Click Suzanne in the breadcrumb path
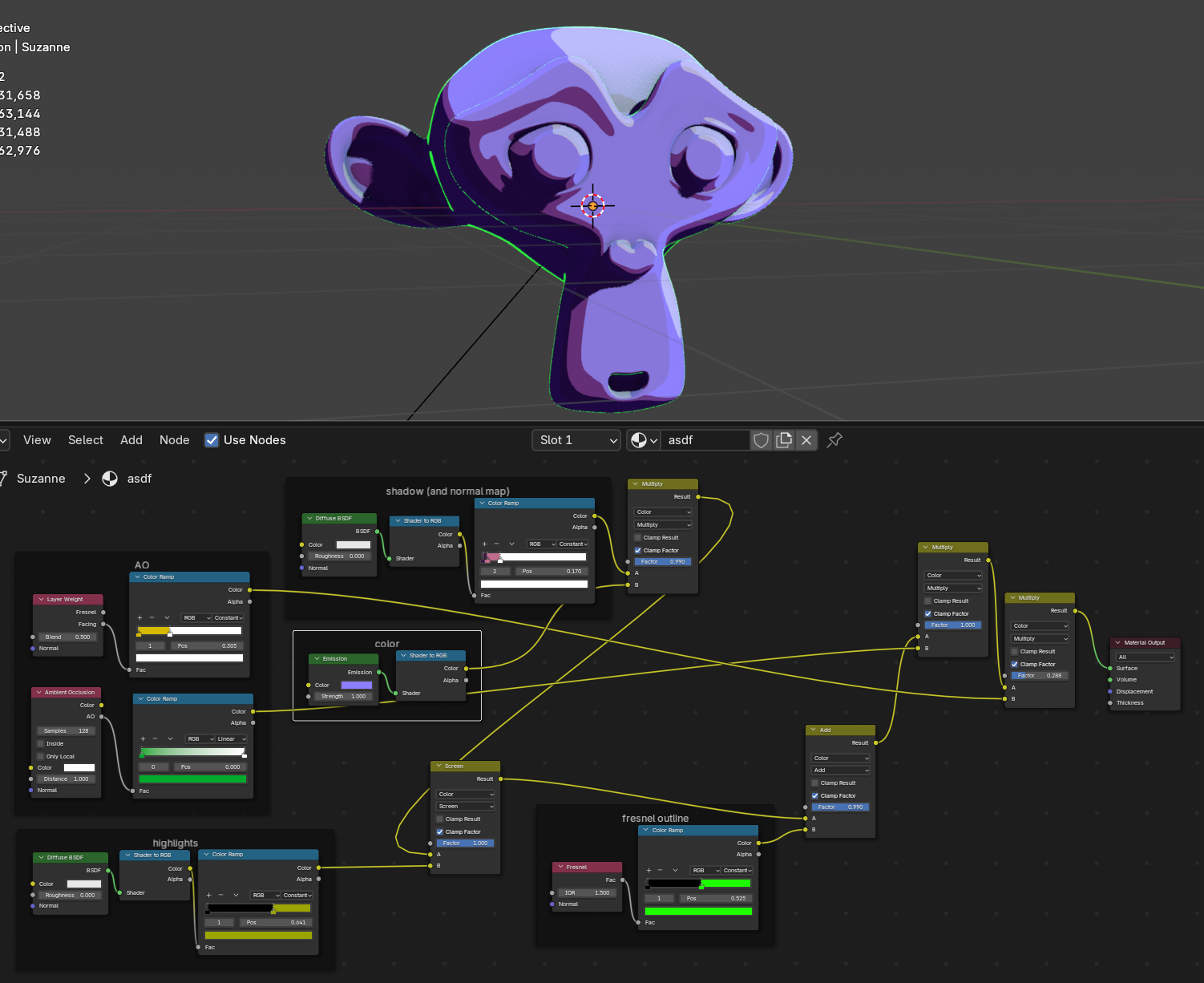 coord(41,479)
